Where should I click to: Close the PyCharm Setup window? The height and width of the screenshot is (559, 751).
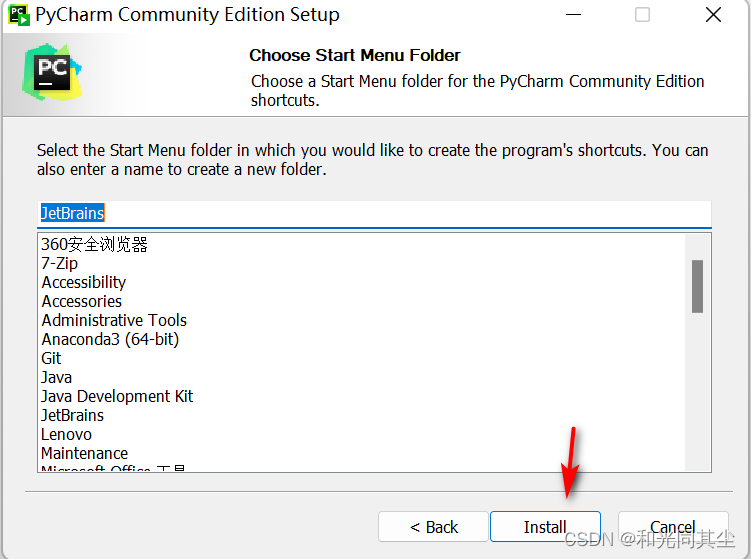(713, 15)
